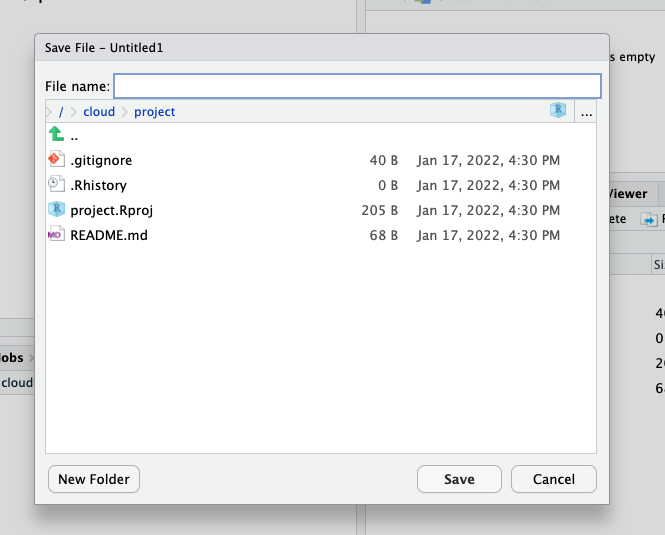Click the project directory icon in path bar
Viewport: 665px width, 535px height.
click(558, 112)
